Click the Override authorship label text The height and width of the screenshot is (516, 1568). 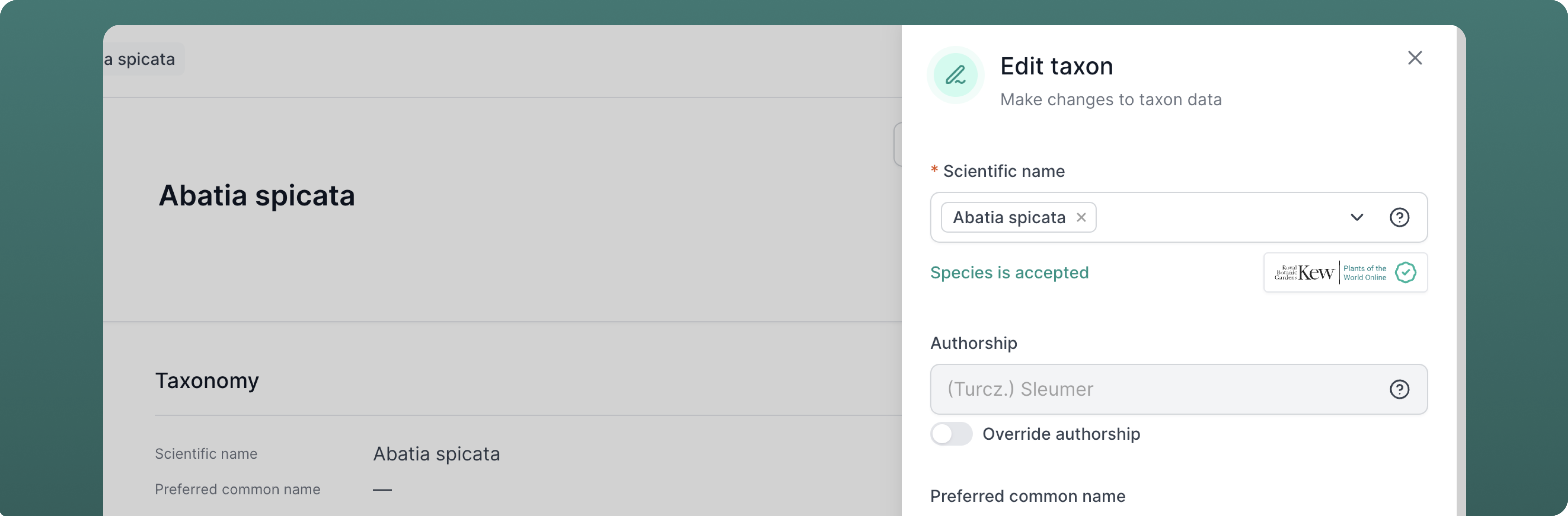pyautogui.click(x=1060, y=434)
